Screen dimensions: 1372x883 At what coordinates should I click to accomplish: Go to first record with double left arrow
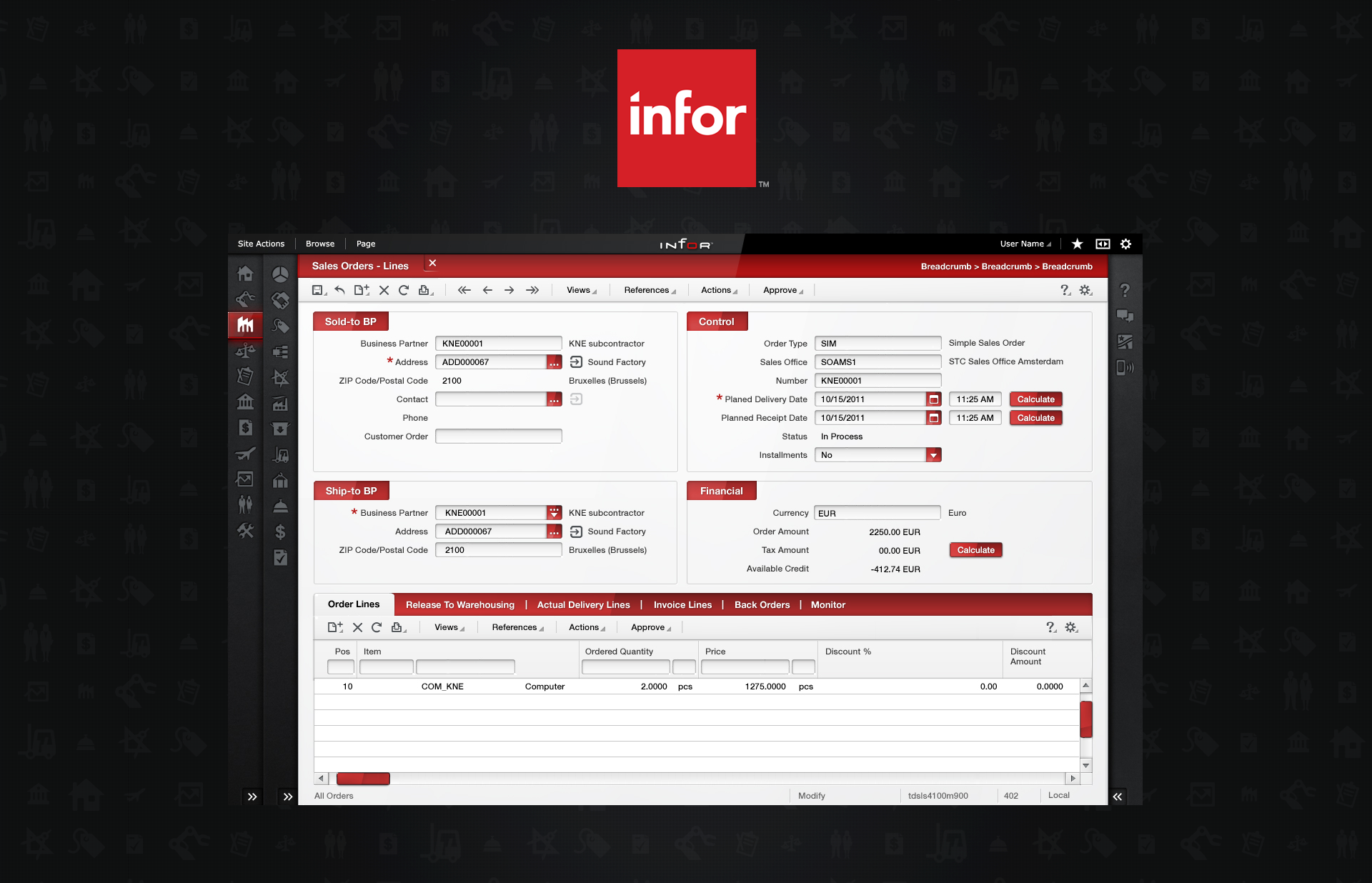point(464,290)
